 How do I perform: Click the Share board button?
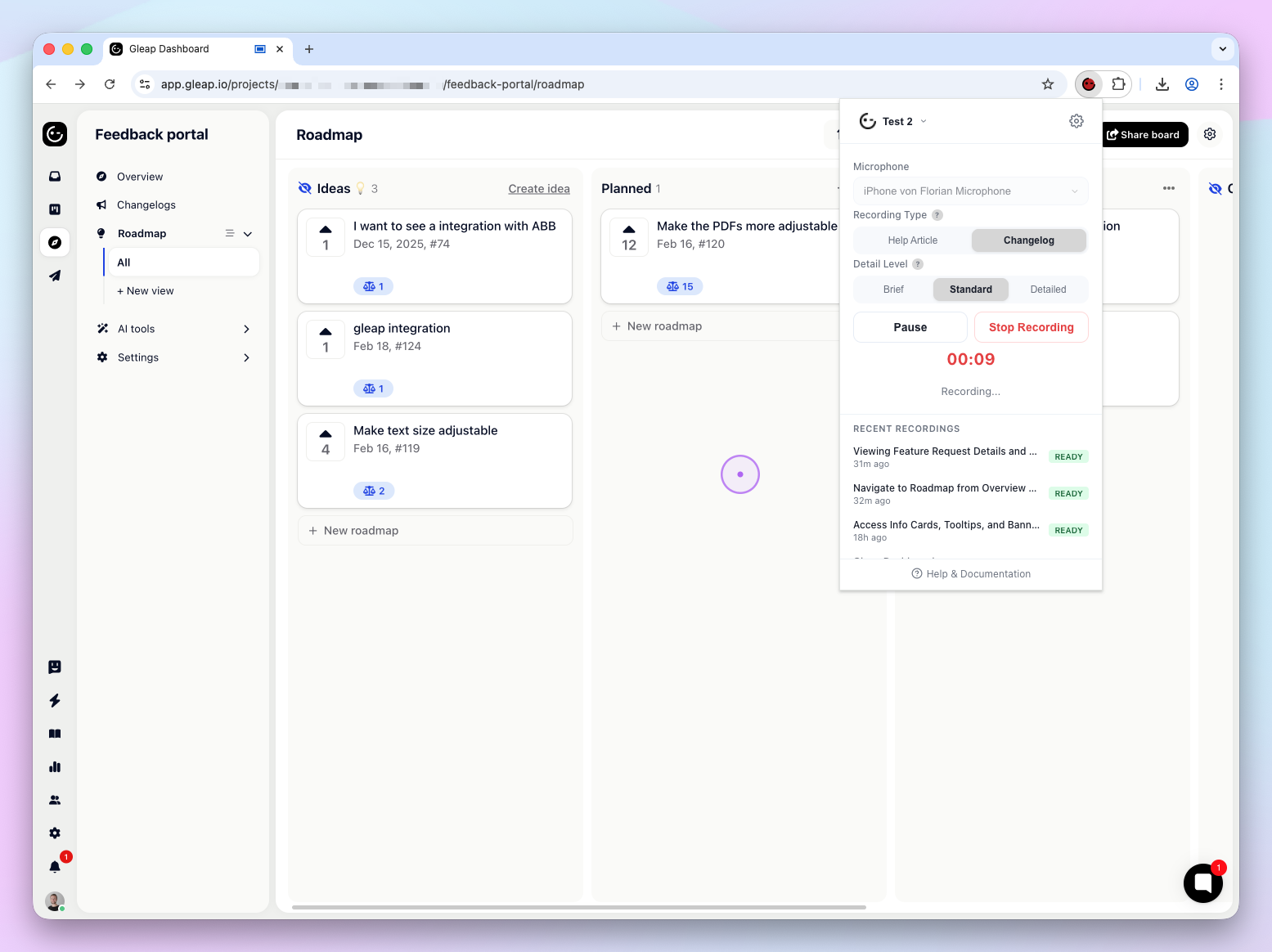pyautogui.click(x=1144, y=135)
